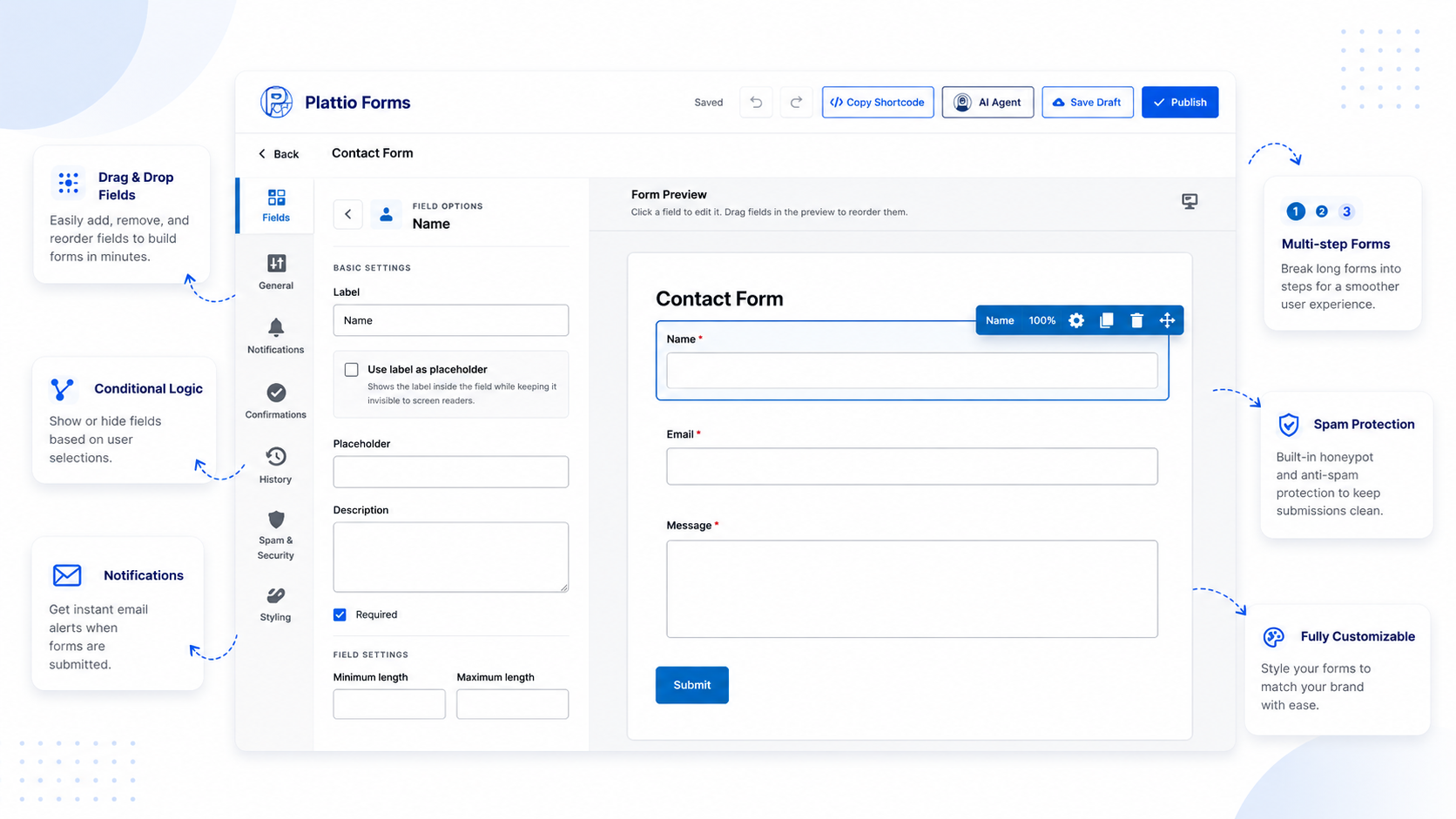
Task: Uncheck the Required checkbox
Action: 340,614
